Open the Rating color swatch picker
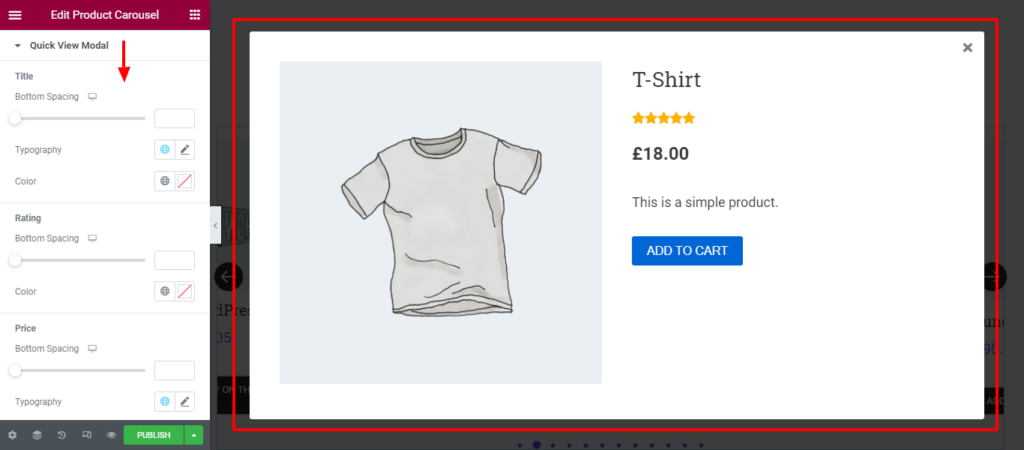This screenshot has height=450, width=1024. (x=184, y=292)
